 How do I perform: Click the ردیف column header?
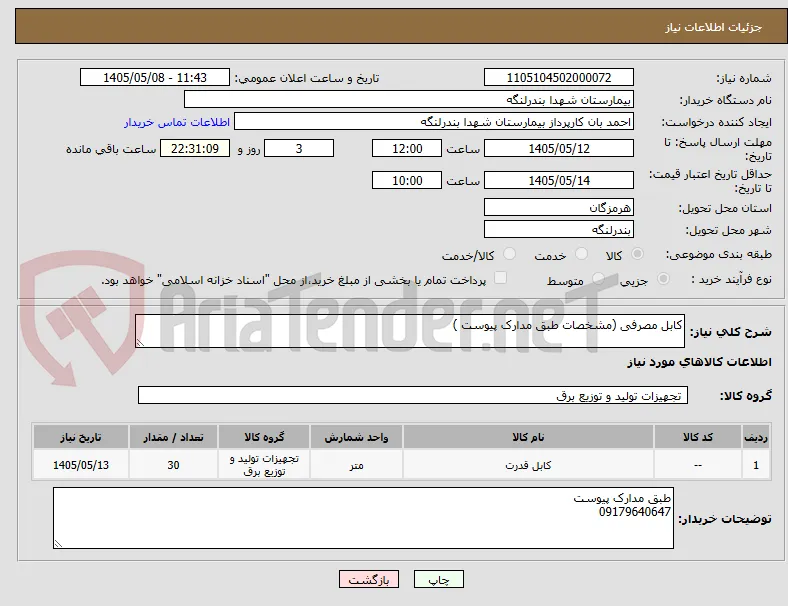756,437
